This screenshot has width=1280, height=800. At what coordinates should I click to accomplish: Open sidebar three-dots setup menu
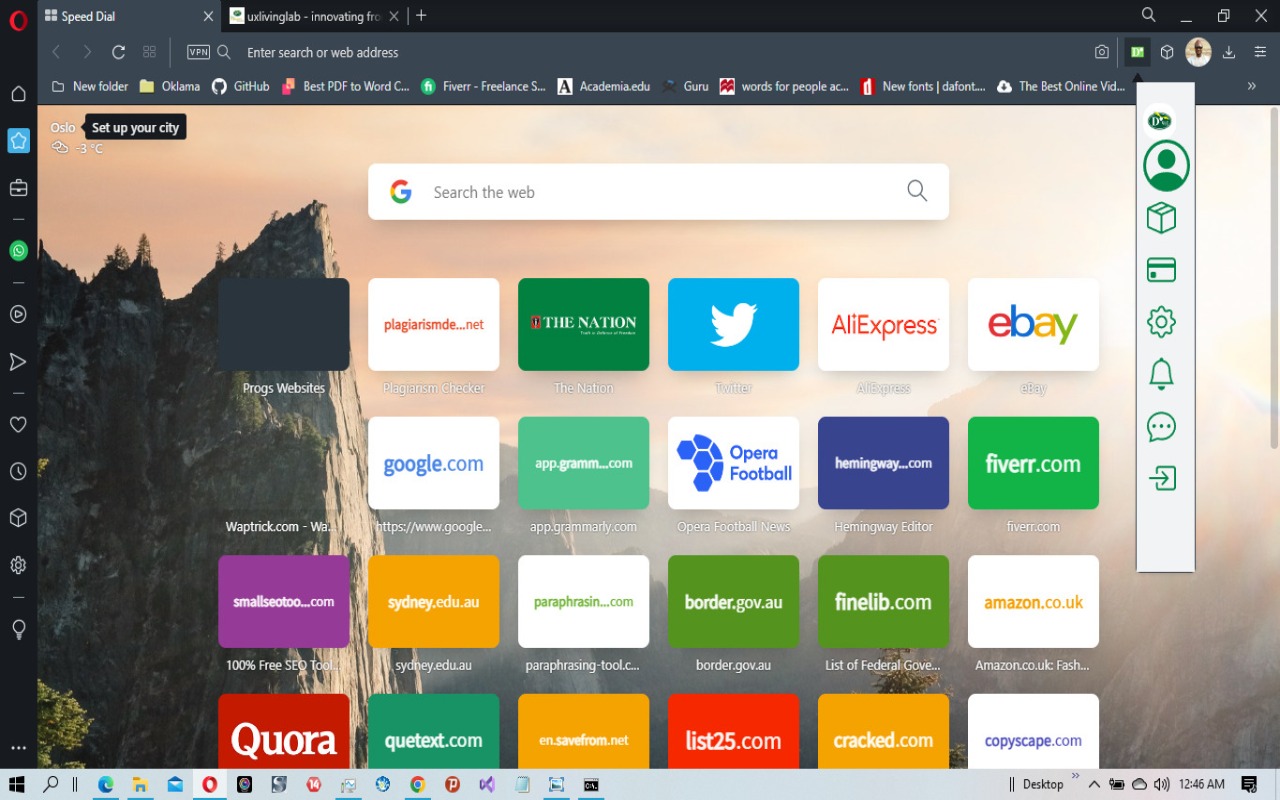18,747
